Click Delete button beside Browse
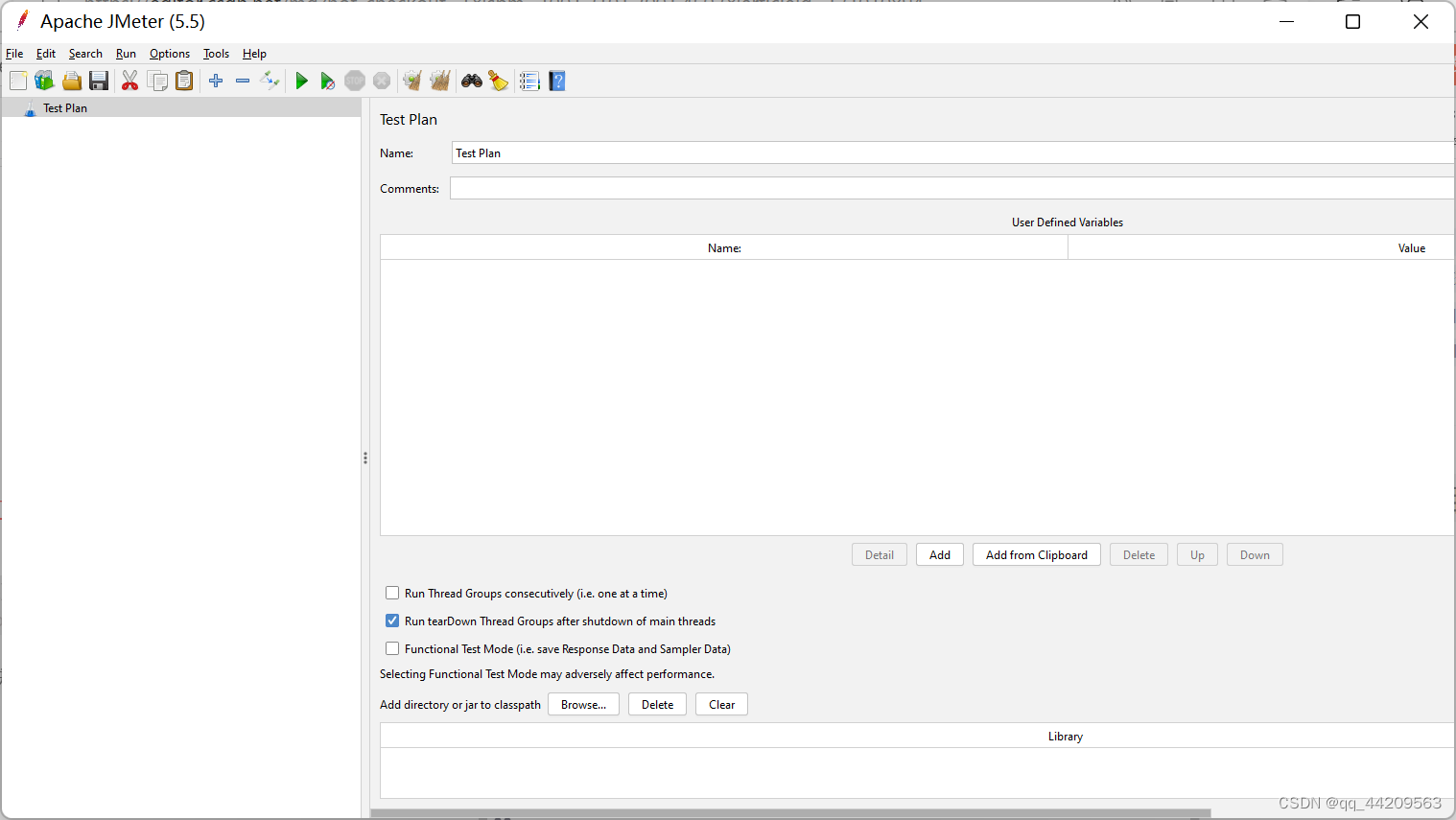Viewport: 1456px width, 820px height. point(657,705)
